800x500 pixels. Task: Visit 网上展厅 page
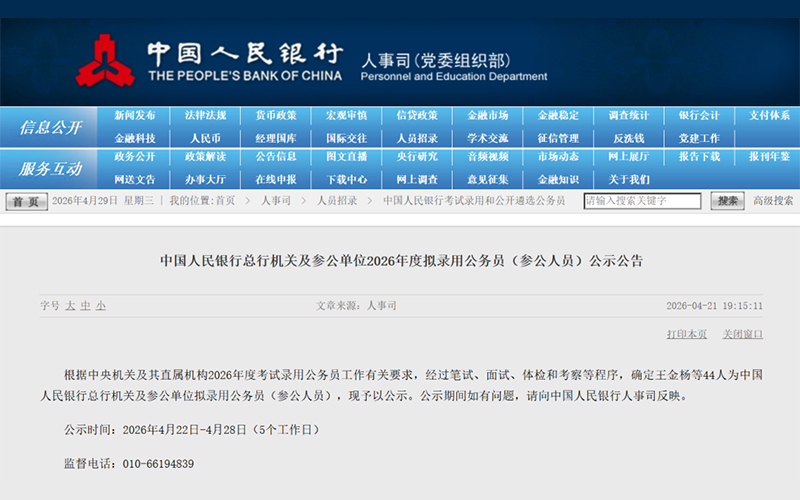pyautogui.click(x=629, y=157)
